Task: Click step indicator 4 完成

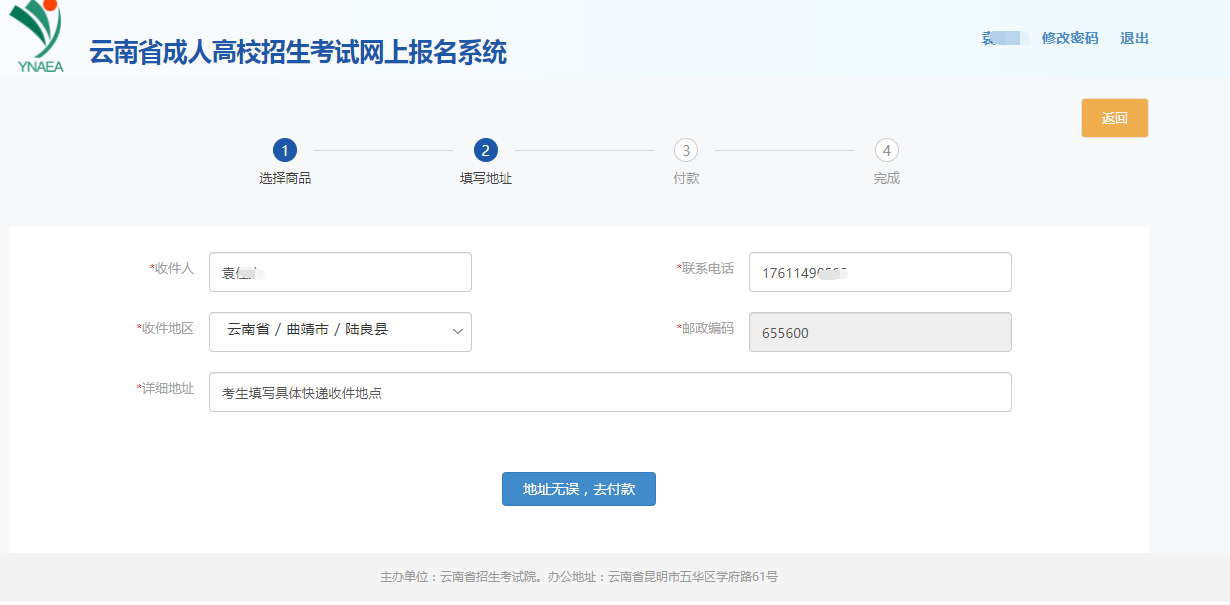Action: tap(887, 150)
